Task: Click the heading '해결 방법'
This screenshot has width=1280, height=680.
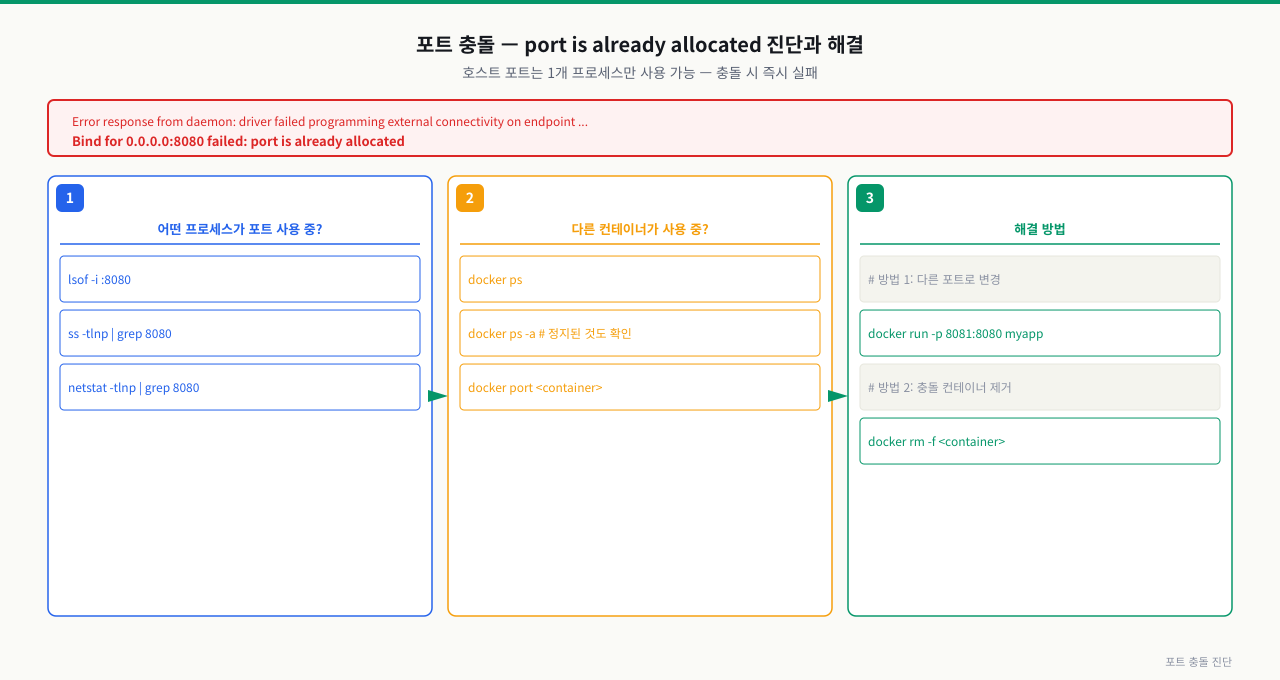Action: (x=1040, y=229)
